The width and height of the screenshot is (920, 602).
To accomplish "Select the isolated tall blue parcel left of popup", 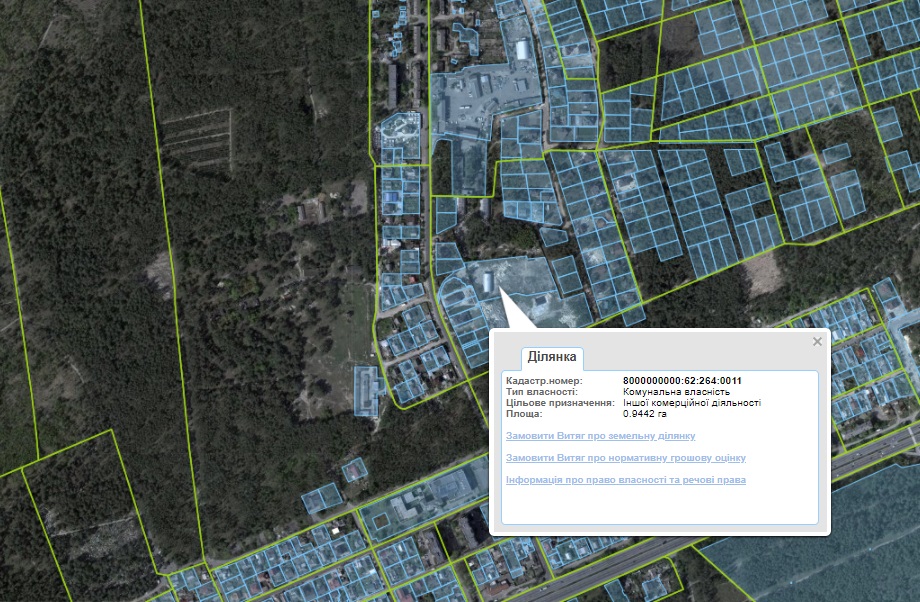I will click(365, 389).
